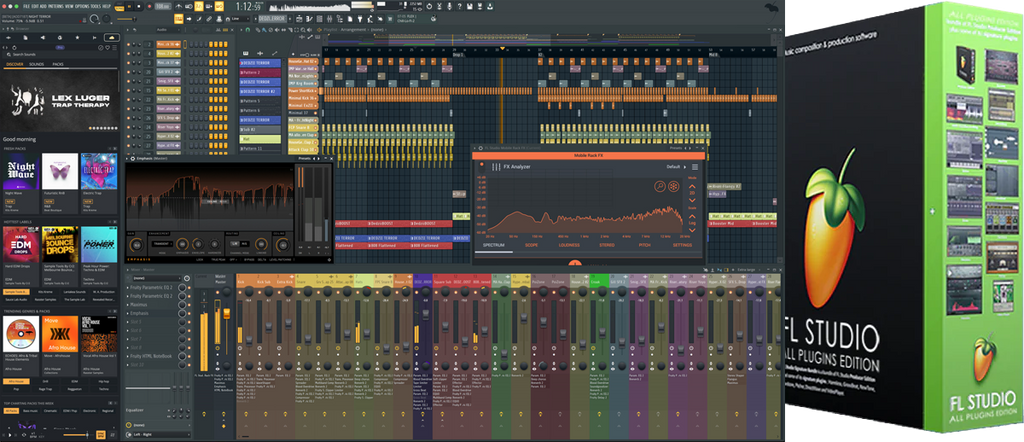Open the Default preset arrow in FX Analyzer
1024x442 pixels.
(x=684, y=166)
